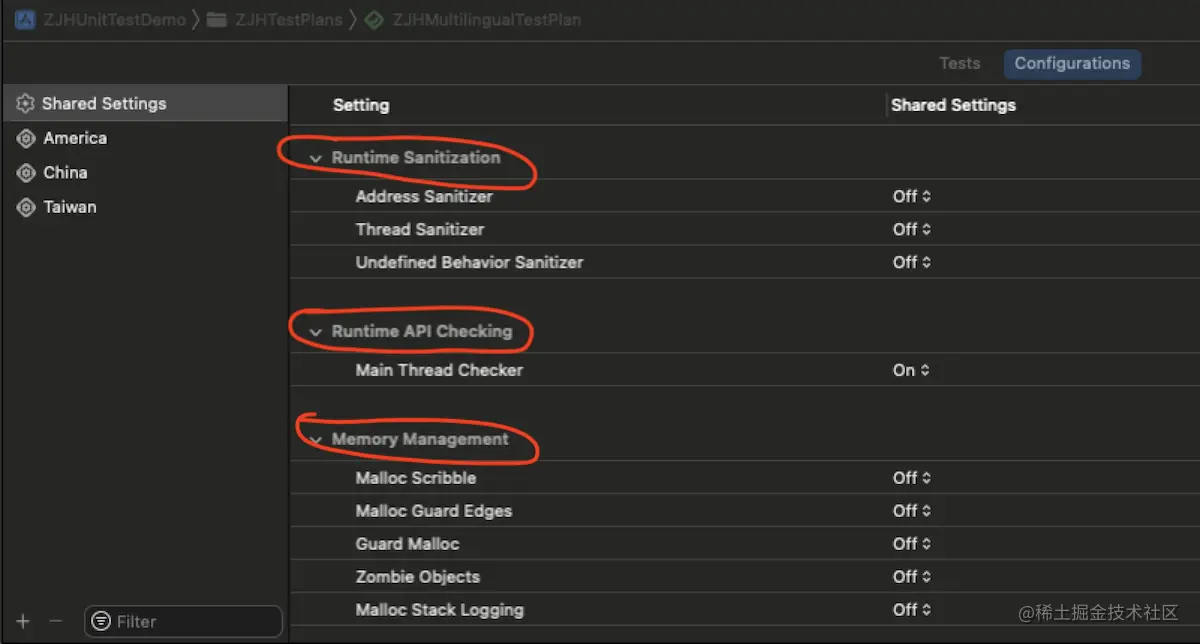
Task: Click the ZJHTestPlans folder icon
Action: tap(216, 20)
